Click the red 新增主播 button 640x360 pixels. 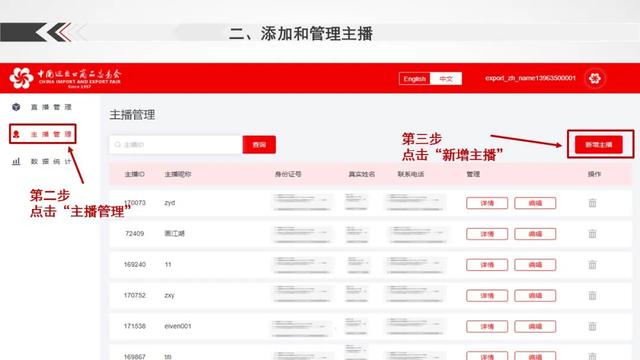tap(598, 144)
